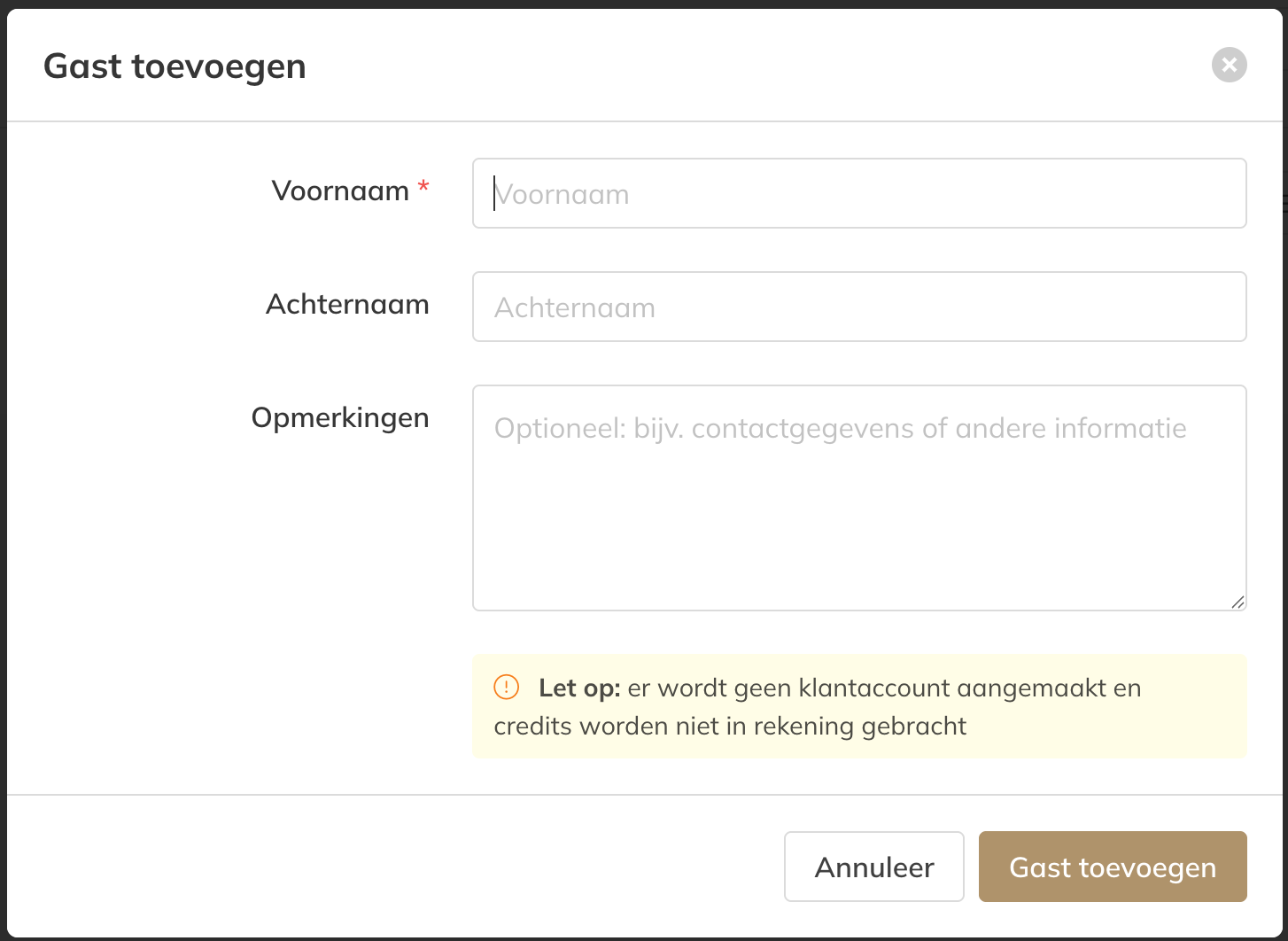1288x941 pixels.
Task: Click the orange warning icon in the notice
Action: click(506, 687)
